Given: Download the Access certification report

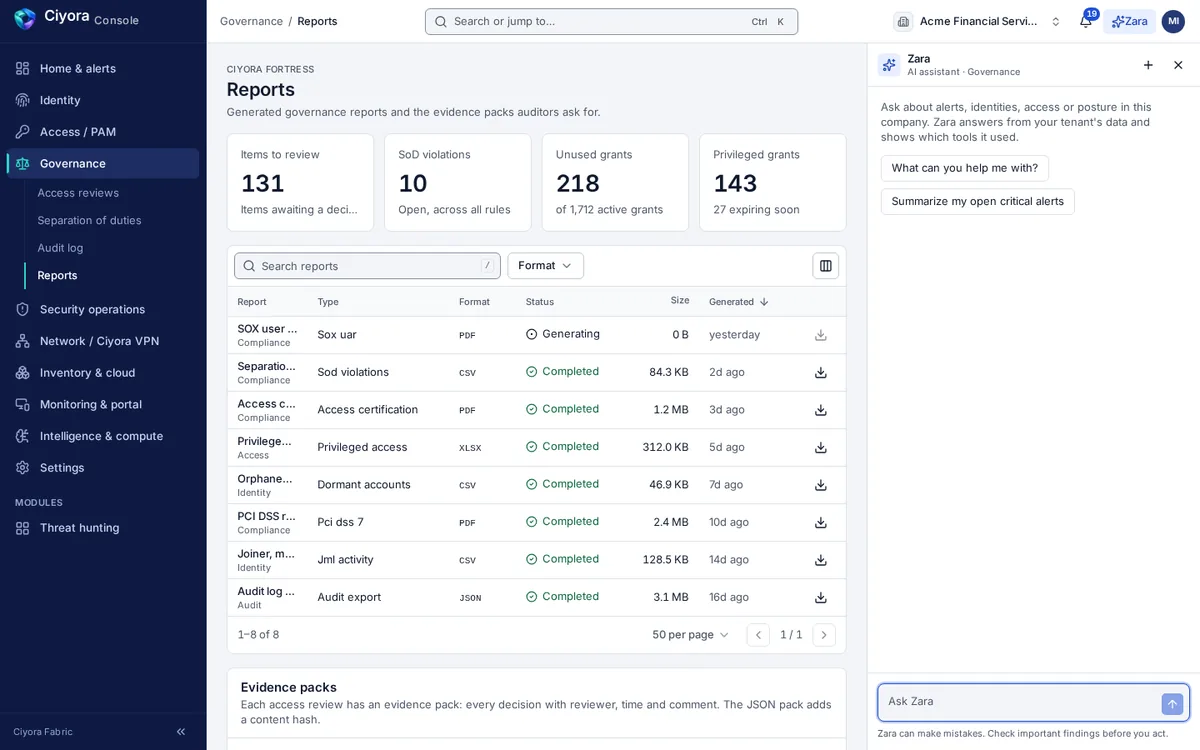Looking at the screenshot, I should [x=821, y=410].
